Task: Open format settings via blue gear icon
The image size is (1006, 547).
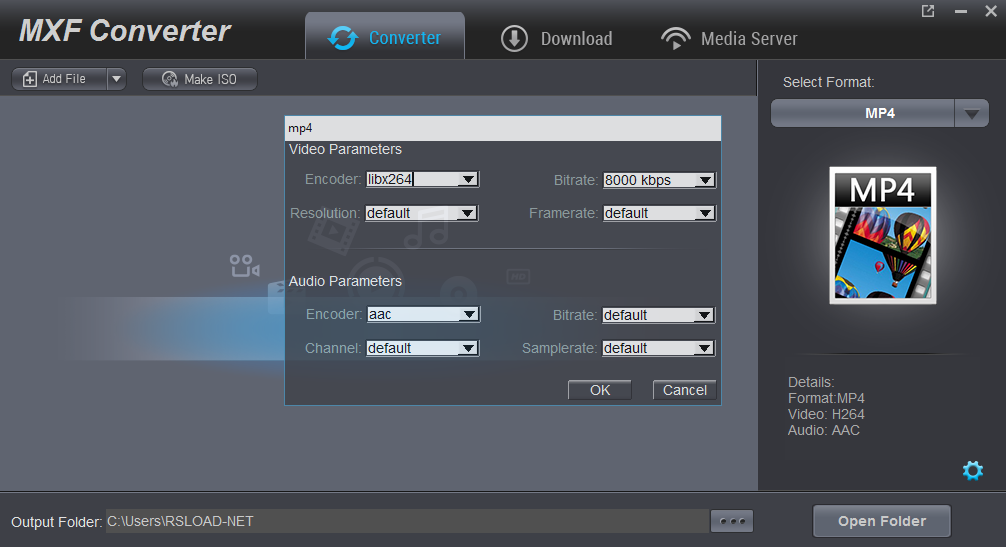Action: click(x=973, y=471)
